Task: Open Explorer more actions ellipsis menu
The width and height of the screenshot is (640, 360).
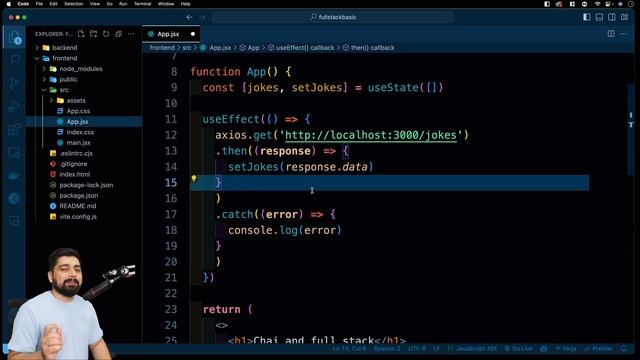Action: 131,34
